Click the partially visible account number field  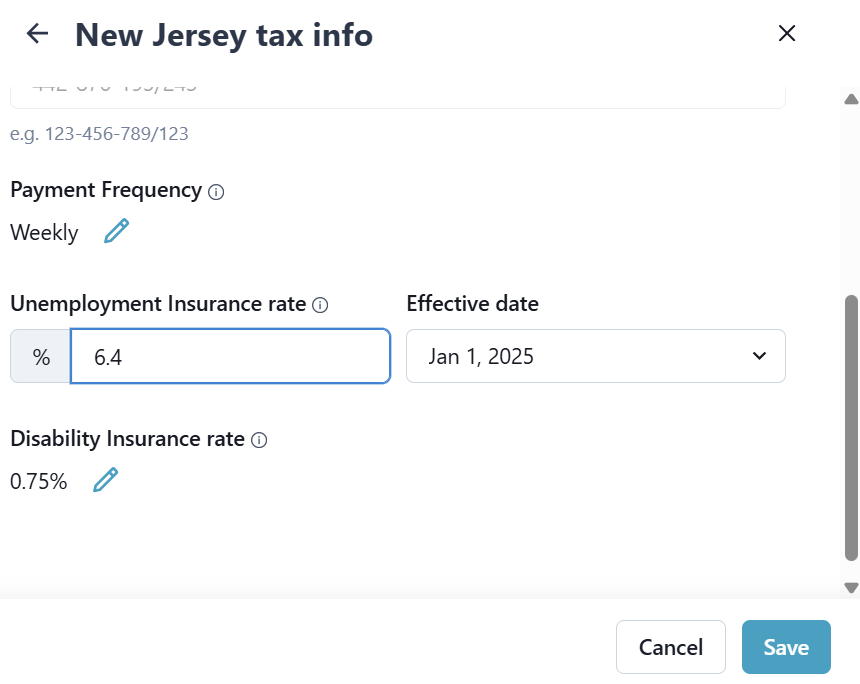click(397, 94)
